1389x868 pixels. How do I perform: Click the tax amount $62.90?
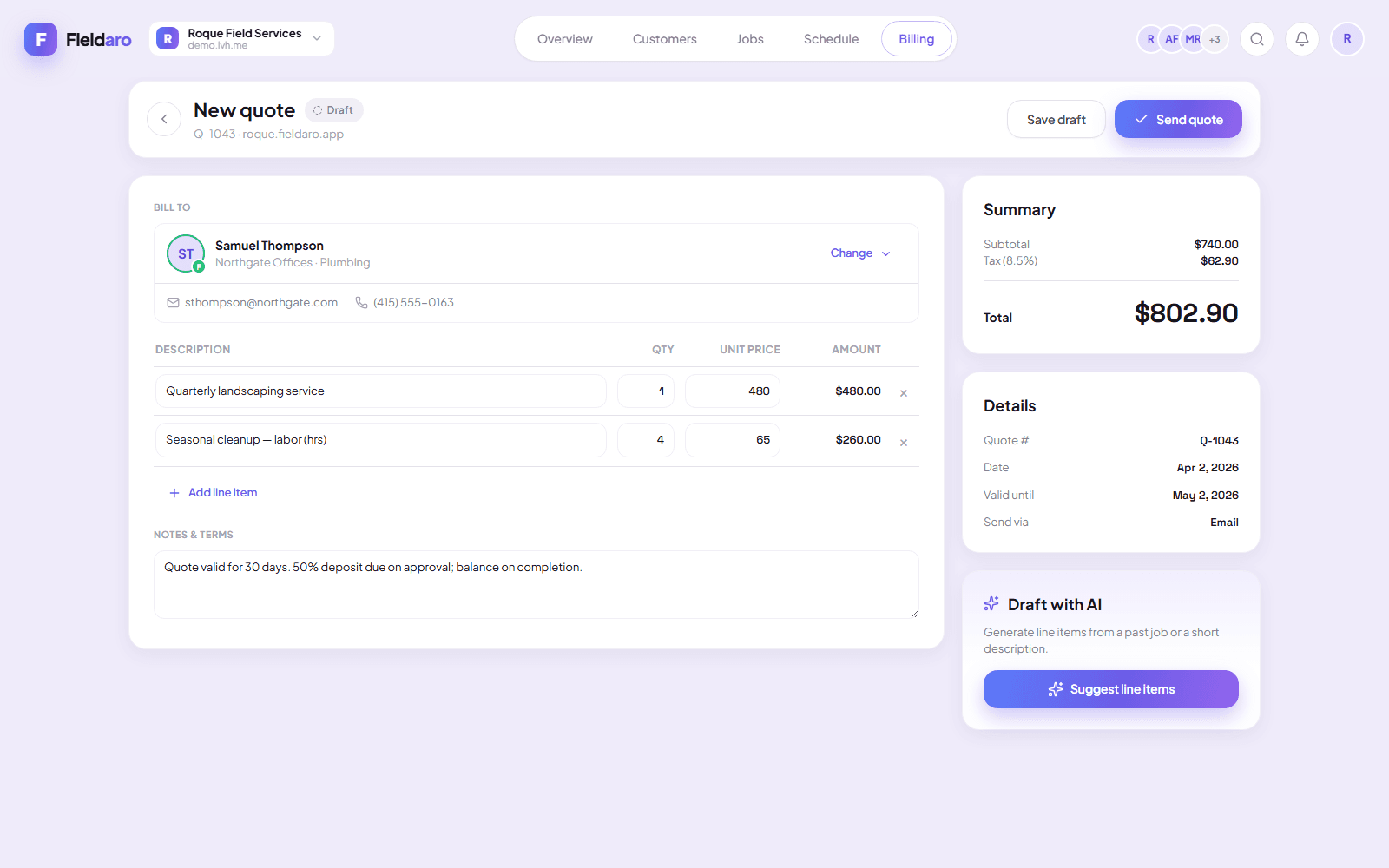[1220, 261]
